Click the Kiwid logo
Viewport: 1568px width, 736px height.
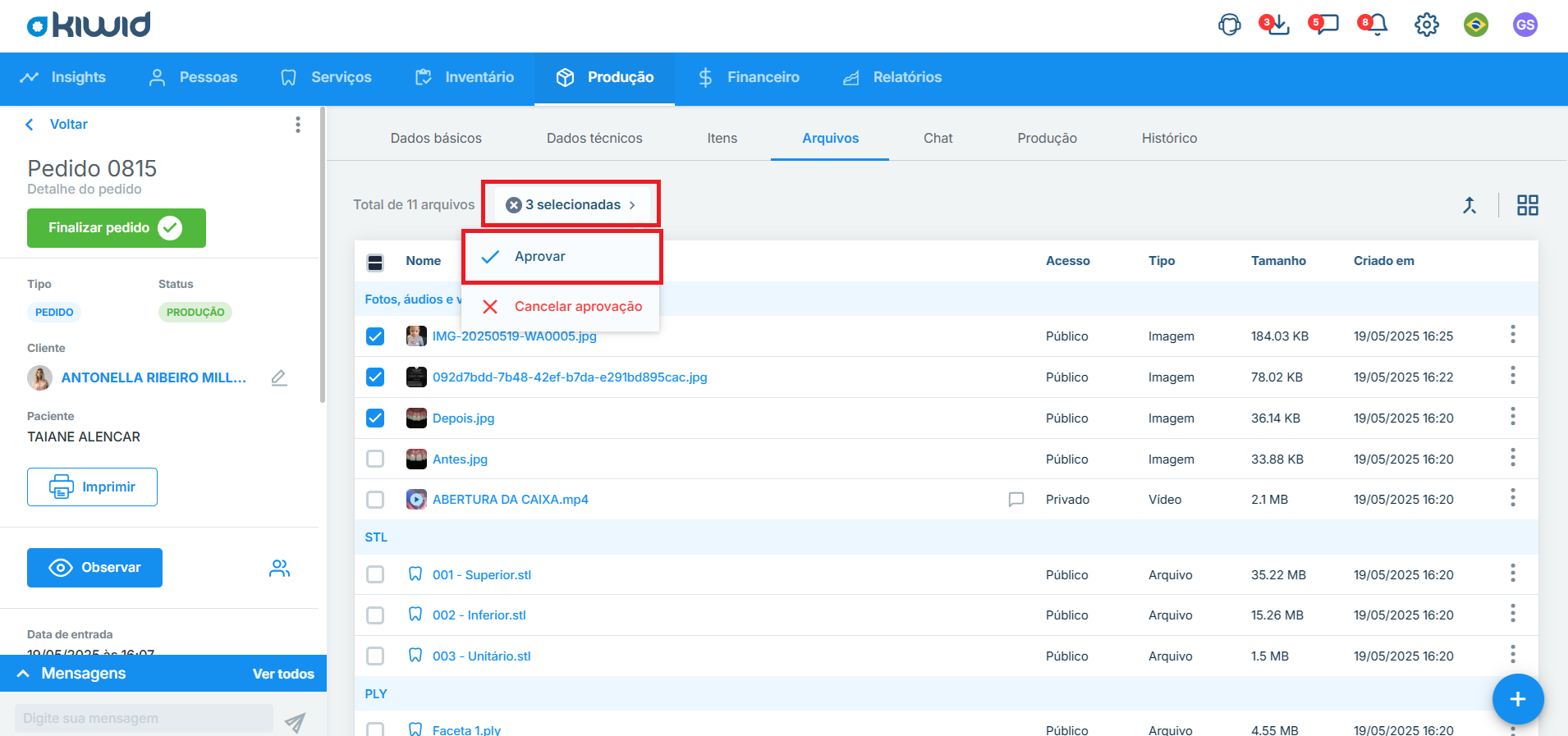[x=89, y=25]
